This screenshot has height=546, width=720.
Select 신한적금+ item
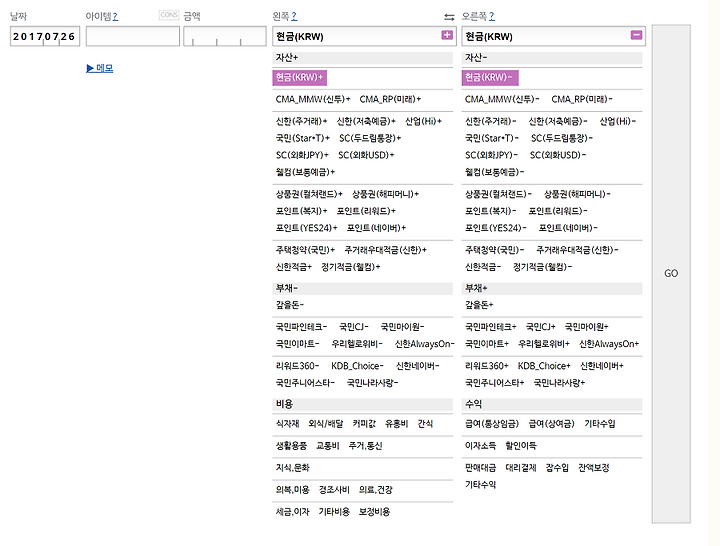pos(294,267)
